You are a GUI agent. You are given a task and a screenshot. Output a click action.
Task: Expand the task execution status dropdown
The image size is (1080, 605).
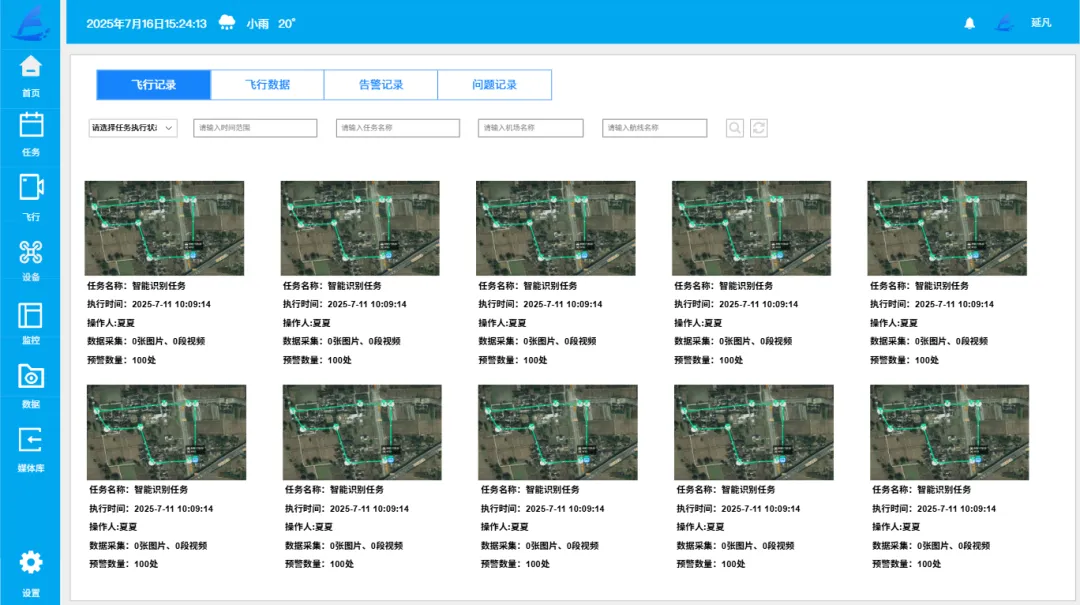coord(133,128)
